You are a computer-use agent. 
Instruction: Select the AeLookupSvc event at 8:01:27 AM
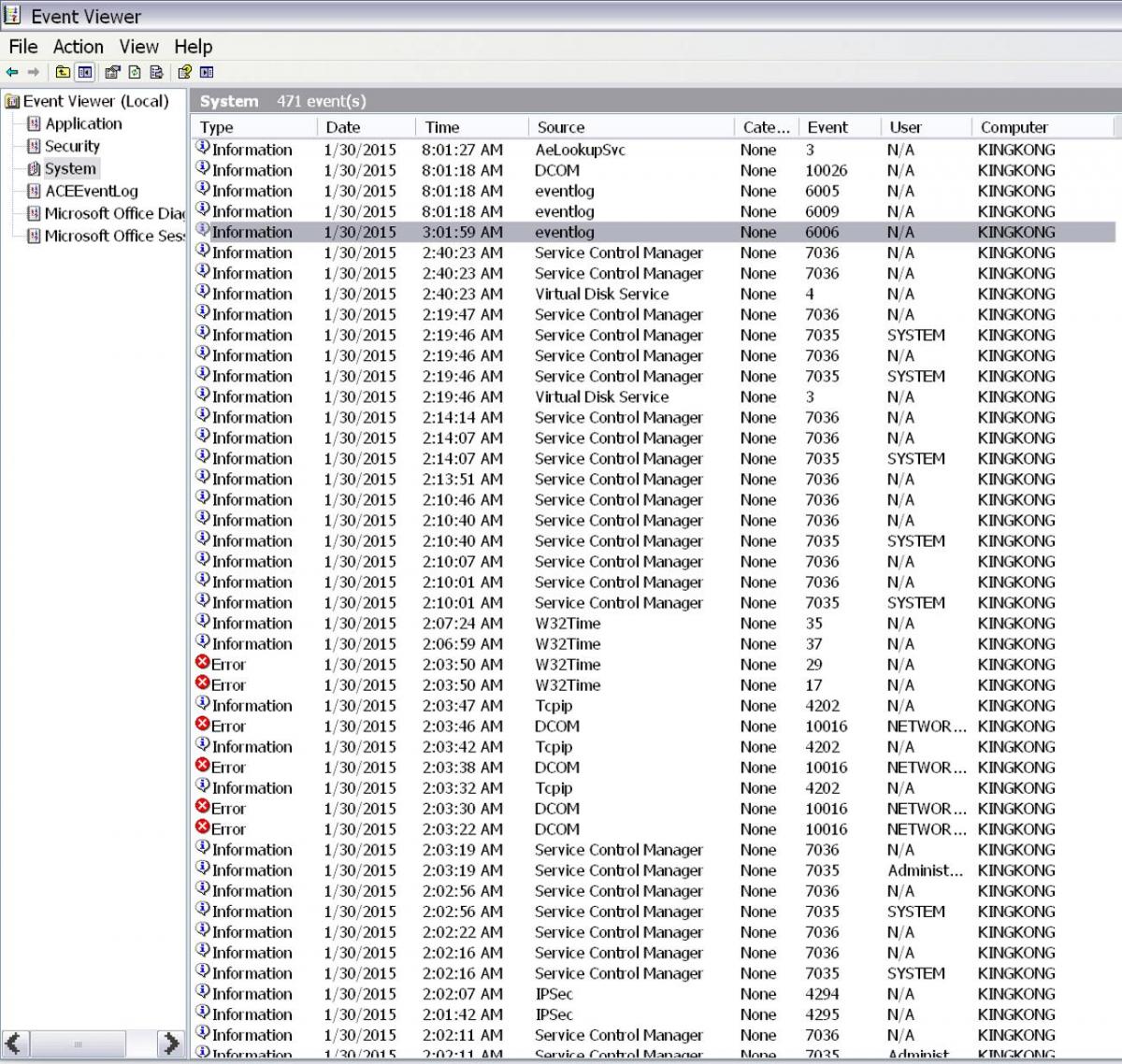tap(654, 150)
